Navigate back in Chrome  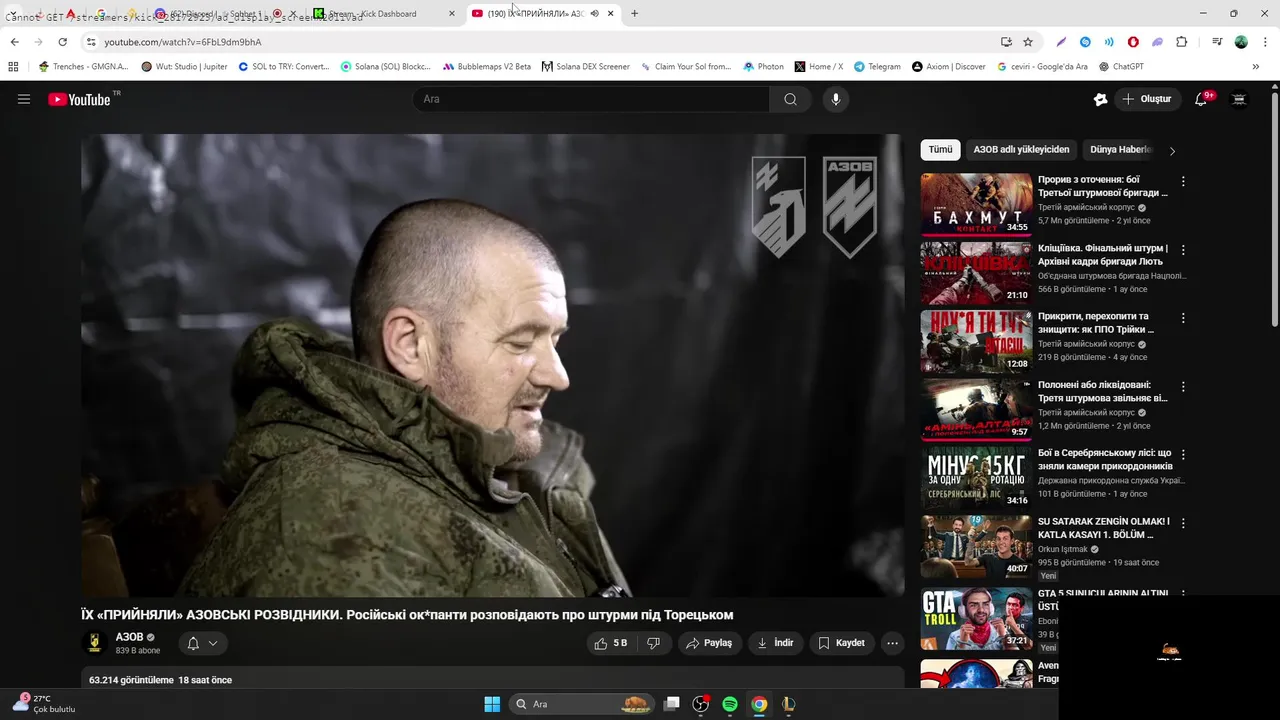pyautogui.click(x=14, y=42)
